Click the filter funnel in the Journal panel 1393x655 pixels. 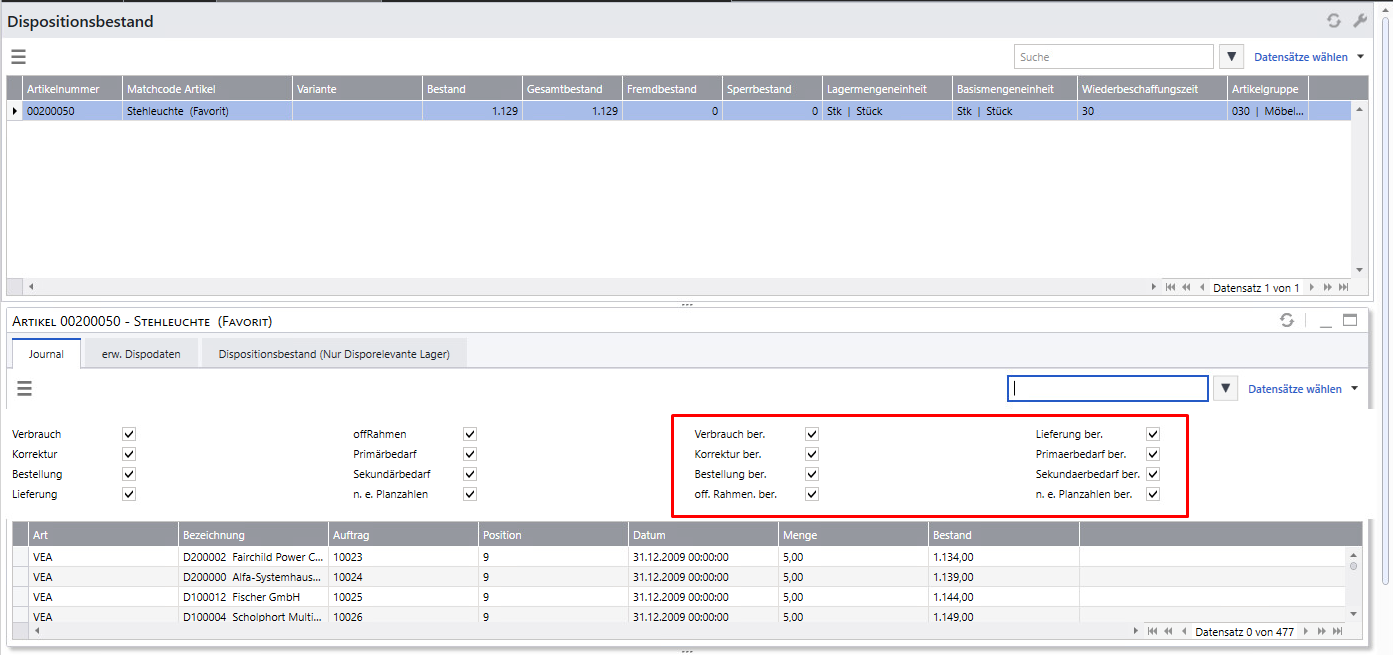point(1226,389)
